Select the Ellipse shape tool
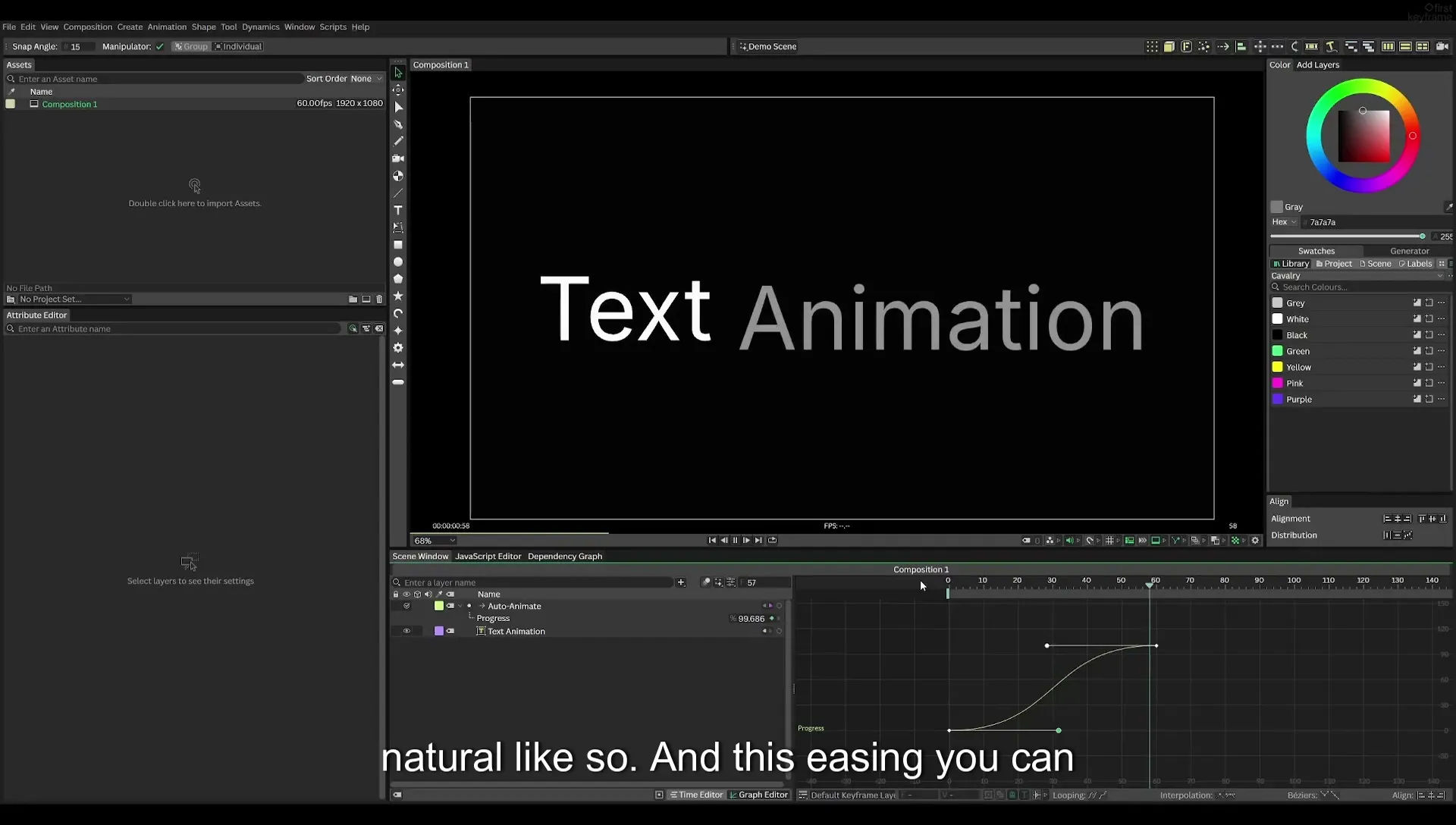Viewport: 1456px width, 825px height. pos(398,262)
